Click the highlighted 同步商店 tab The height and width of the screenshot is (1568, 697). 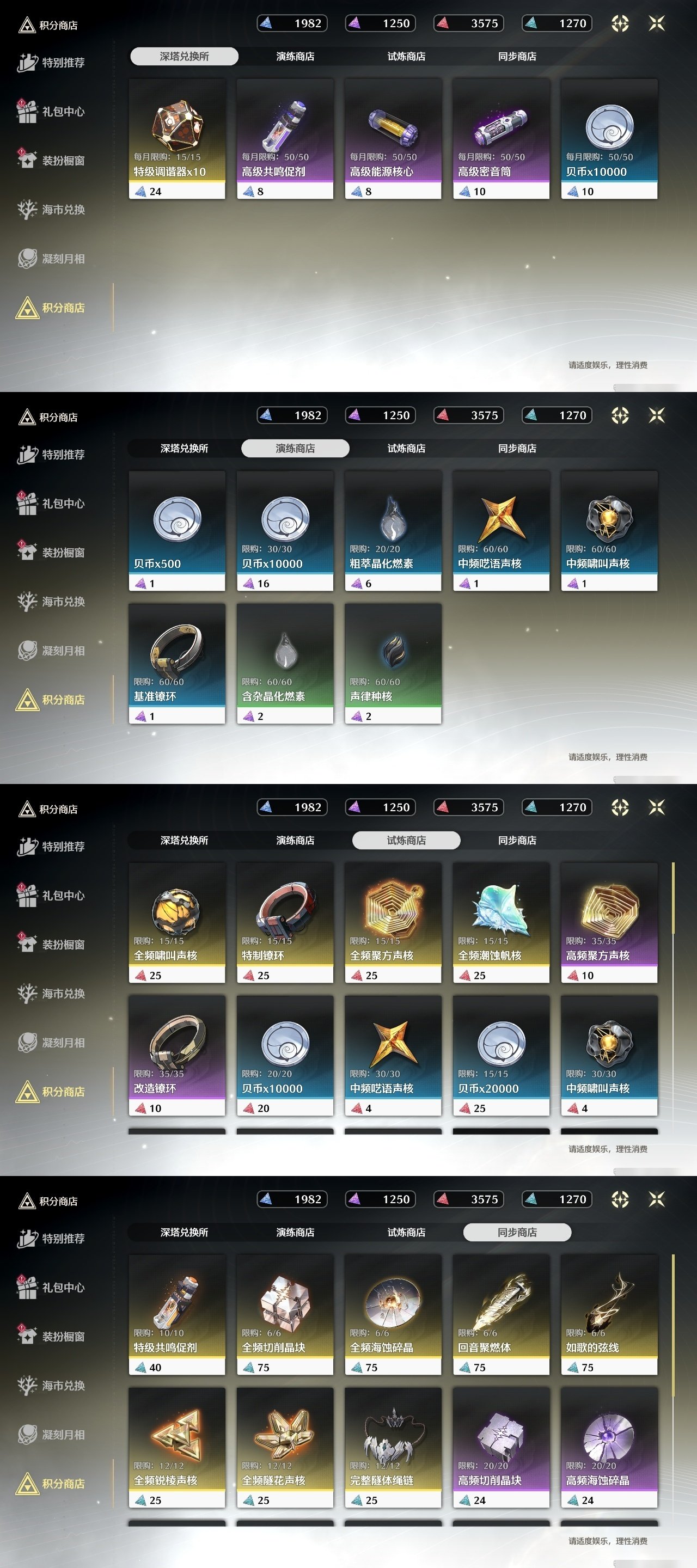517,1232
